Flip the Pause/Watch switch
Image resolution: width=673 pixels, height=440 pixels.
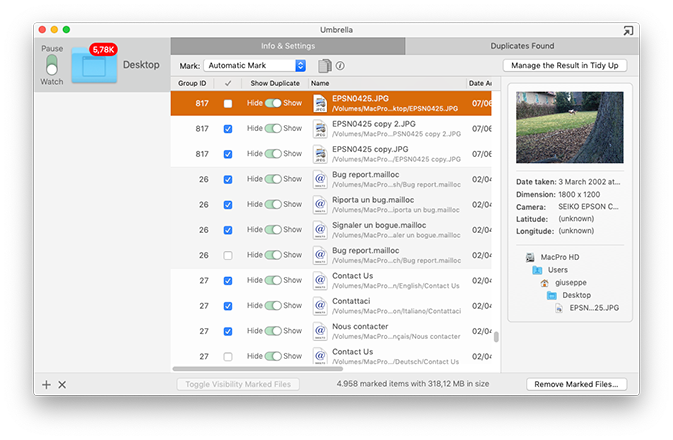(52, 65)
